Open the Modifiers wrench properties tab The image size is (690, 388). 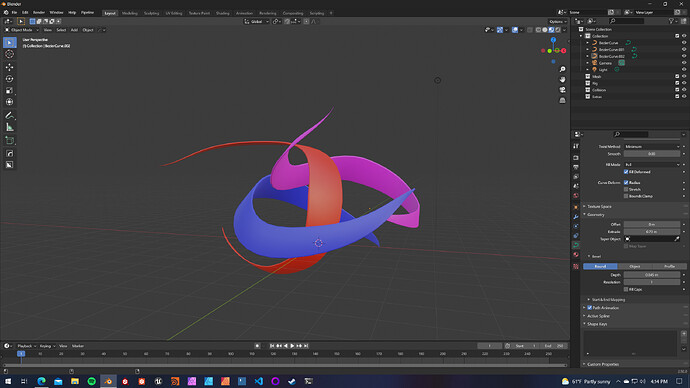click(576, 217)
